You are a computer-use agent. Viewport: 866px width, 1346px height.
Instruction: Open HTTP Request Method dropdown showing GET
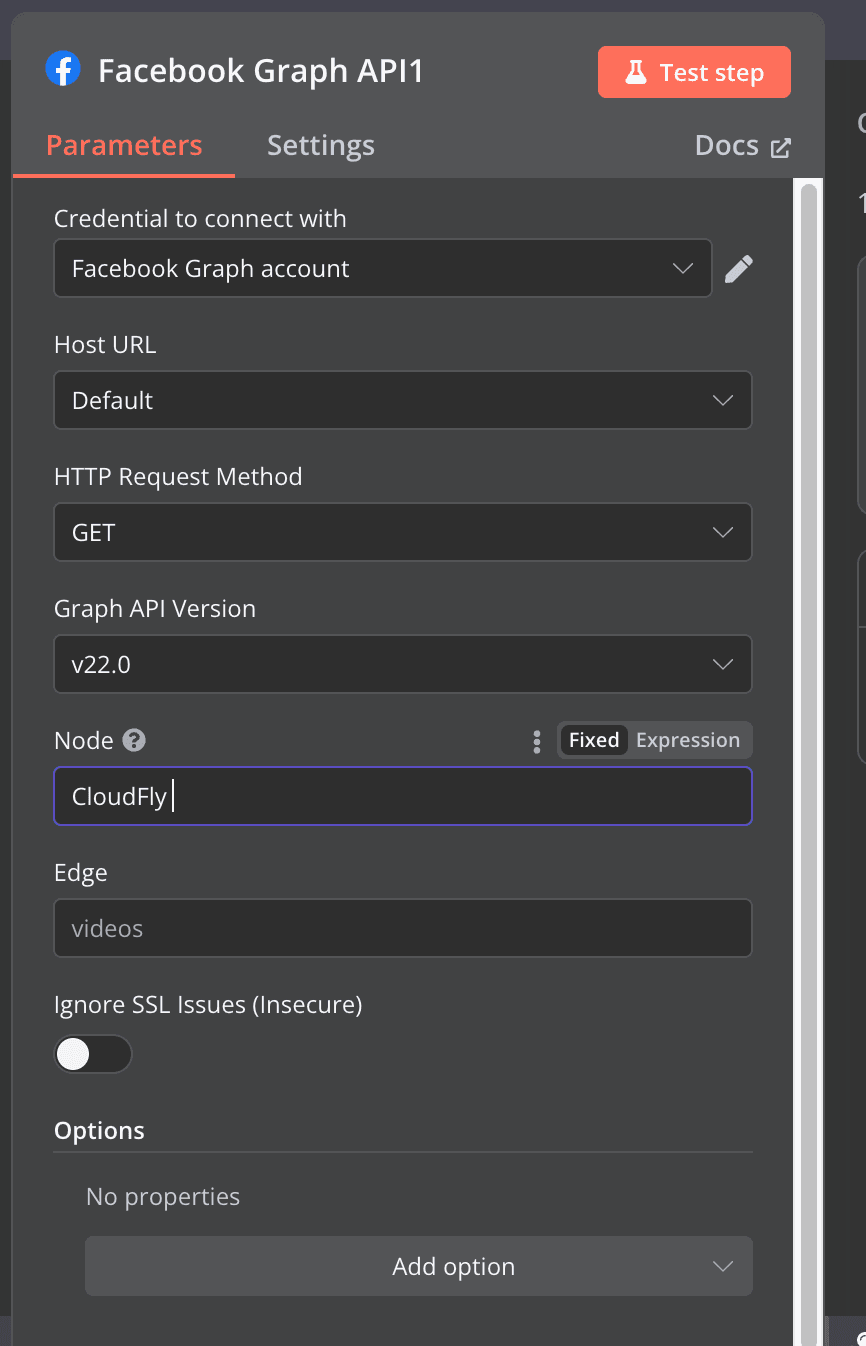coord(402,532)
